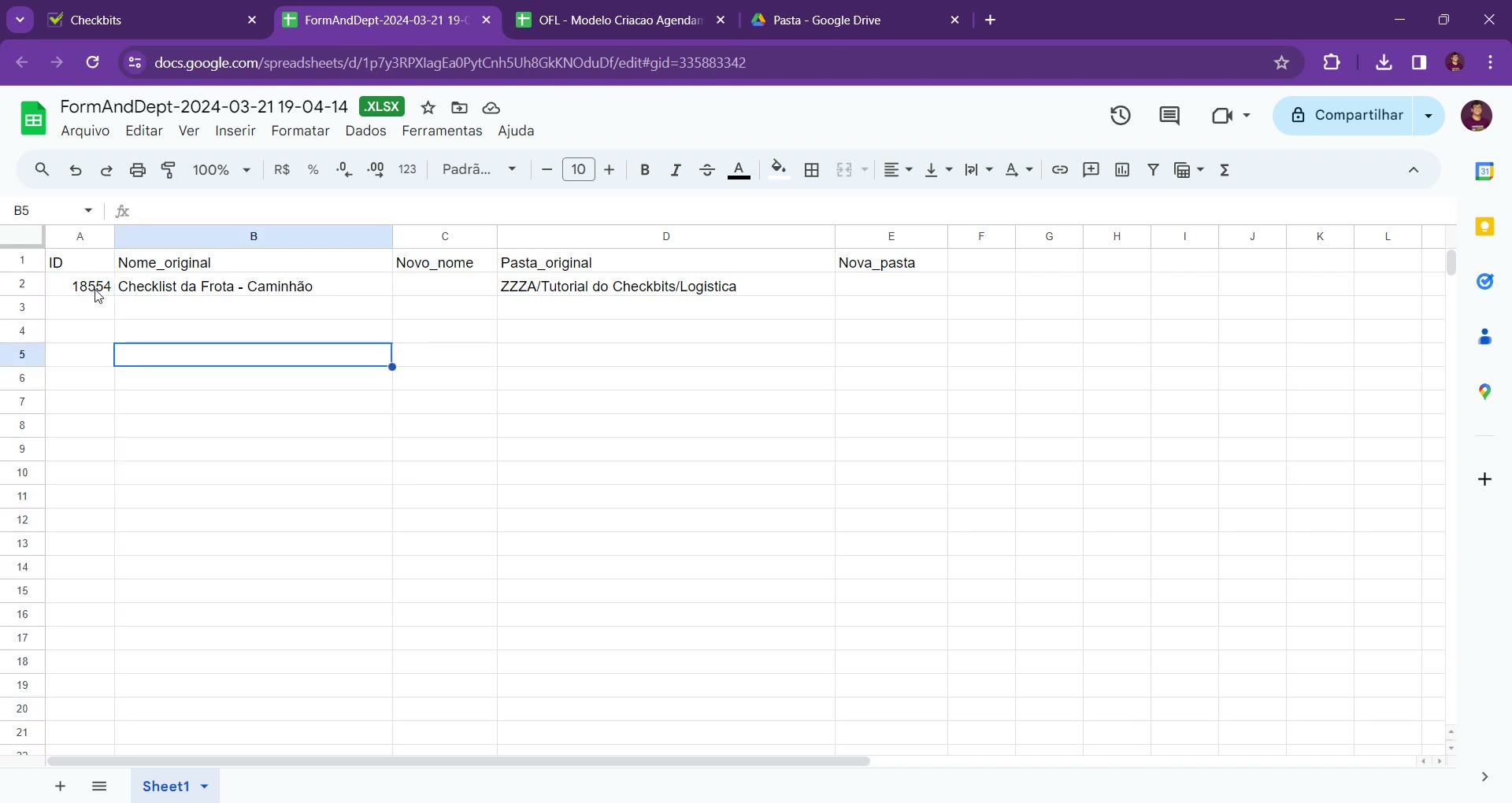Move the document to a folder
This screenshot has width=1512, height=803.
(460, 108)
